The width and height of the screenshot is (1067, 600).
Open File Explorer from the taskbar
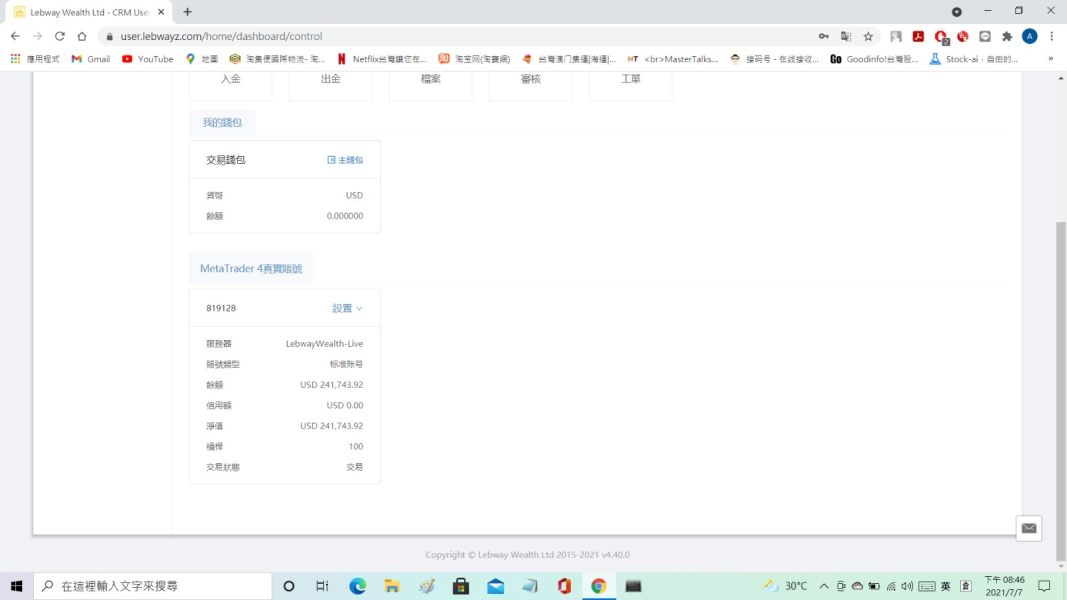point(392,586)
